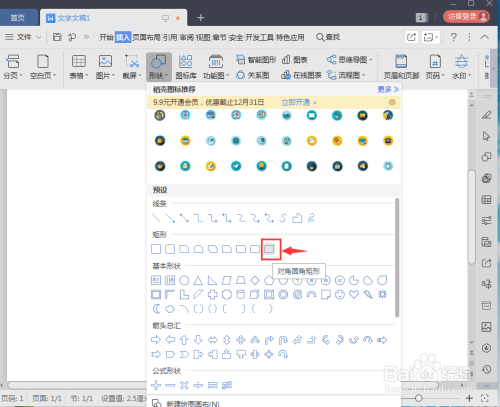Open 页眉和页脚 header and footer
Image resolution: width=500 pixels, height=407 pixels.
tap(401, 67)
